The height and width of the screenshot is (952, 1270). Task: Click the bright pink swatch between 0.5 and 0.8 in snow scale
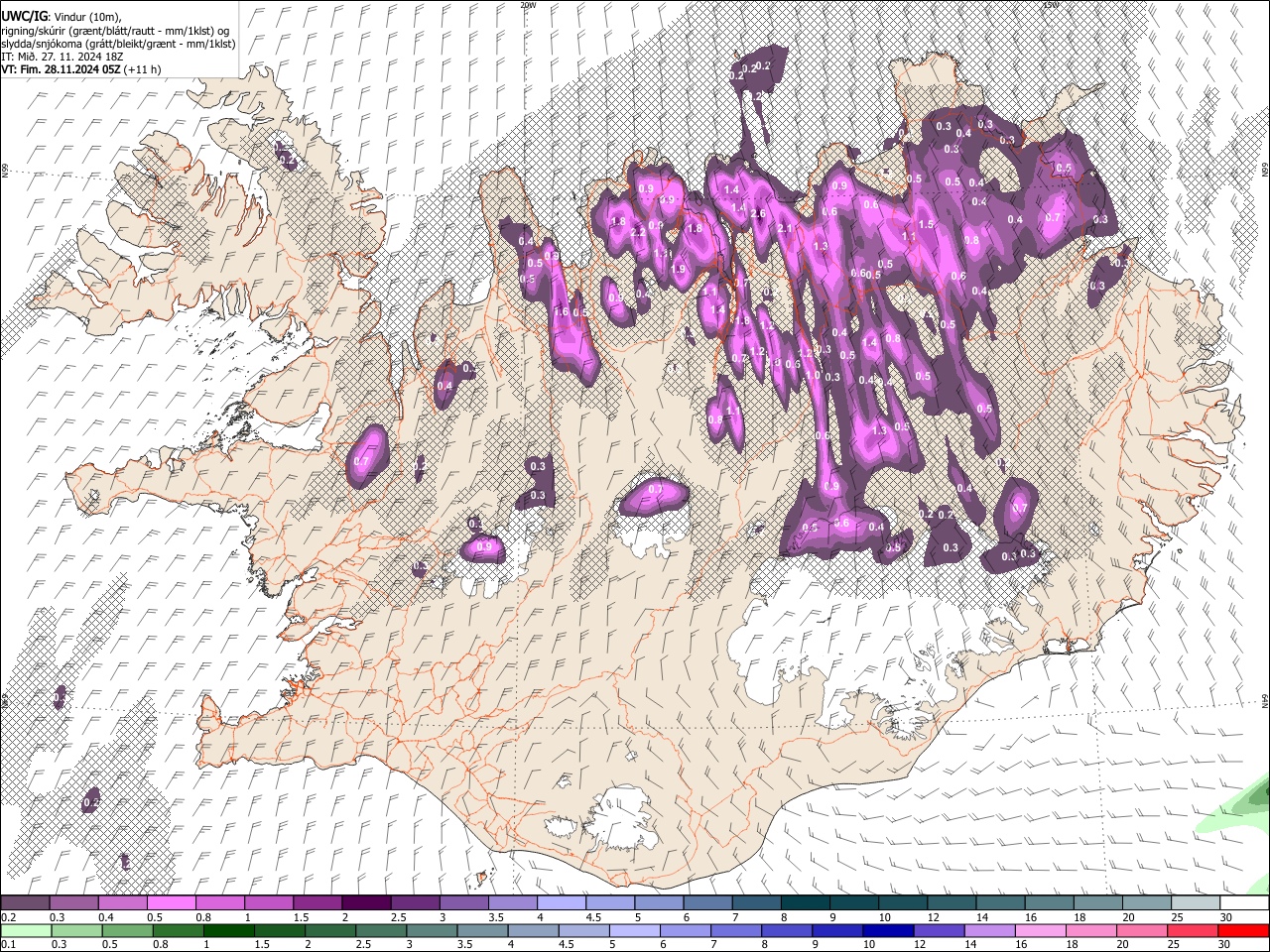(171, 903)
